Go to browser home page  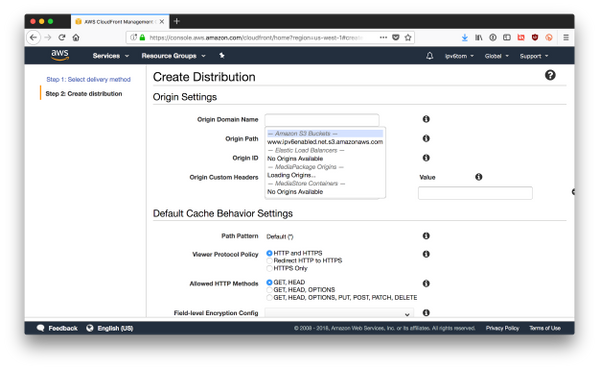pos(76,37)
